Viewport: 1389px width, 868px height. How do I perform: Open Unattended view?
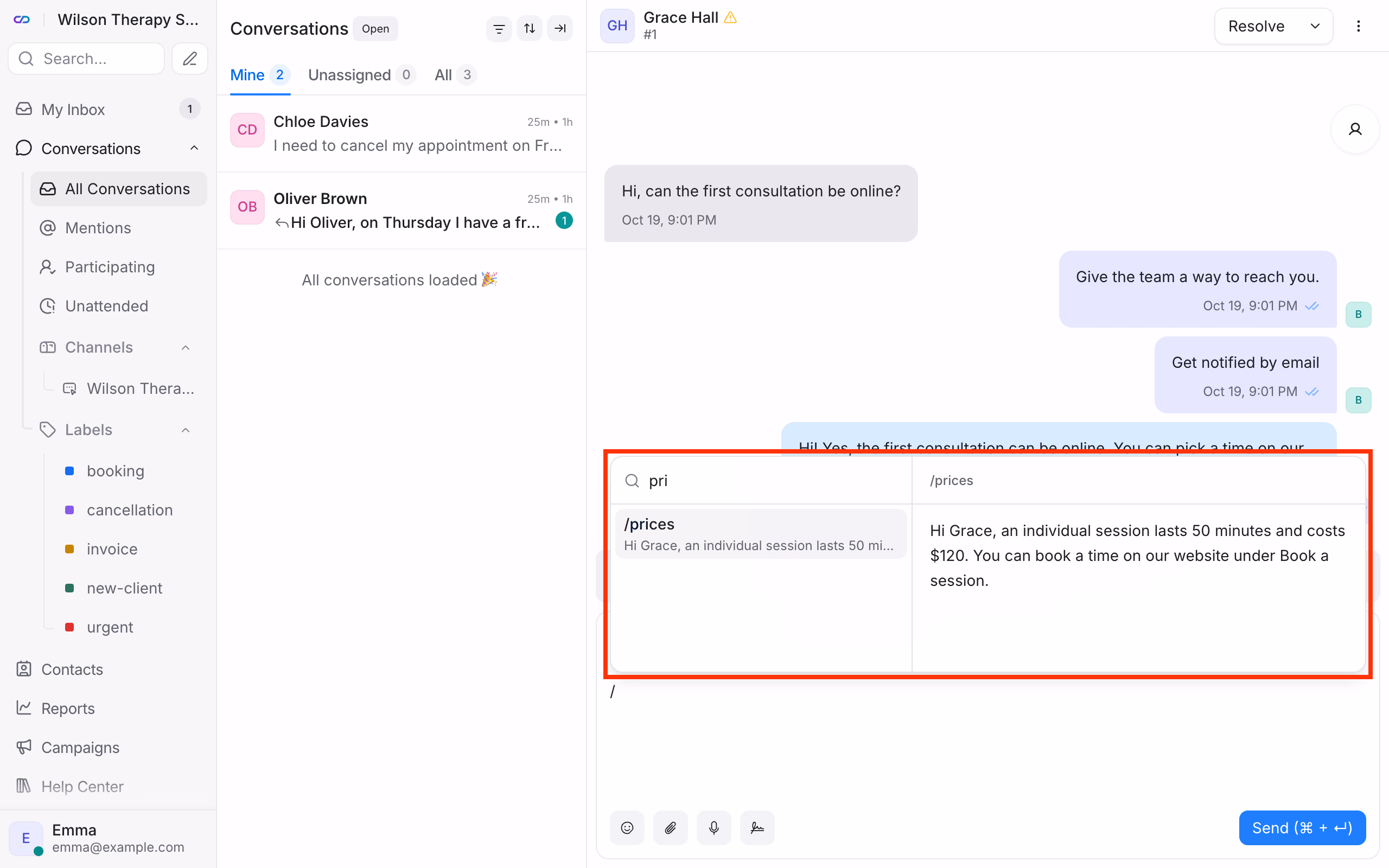[x=119, y=306]
